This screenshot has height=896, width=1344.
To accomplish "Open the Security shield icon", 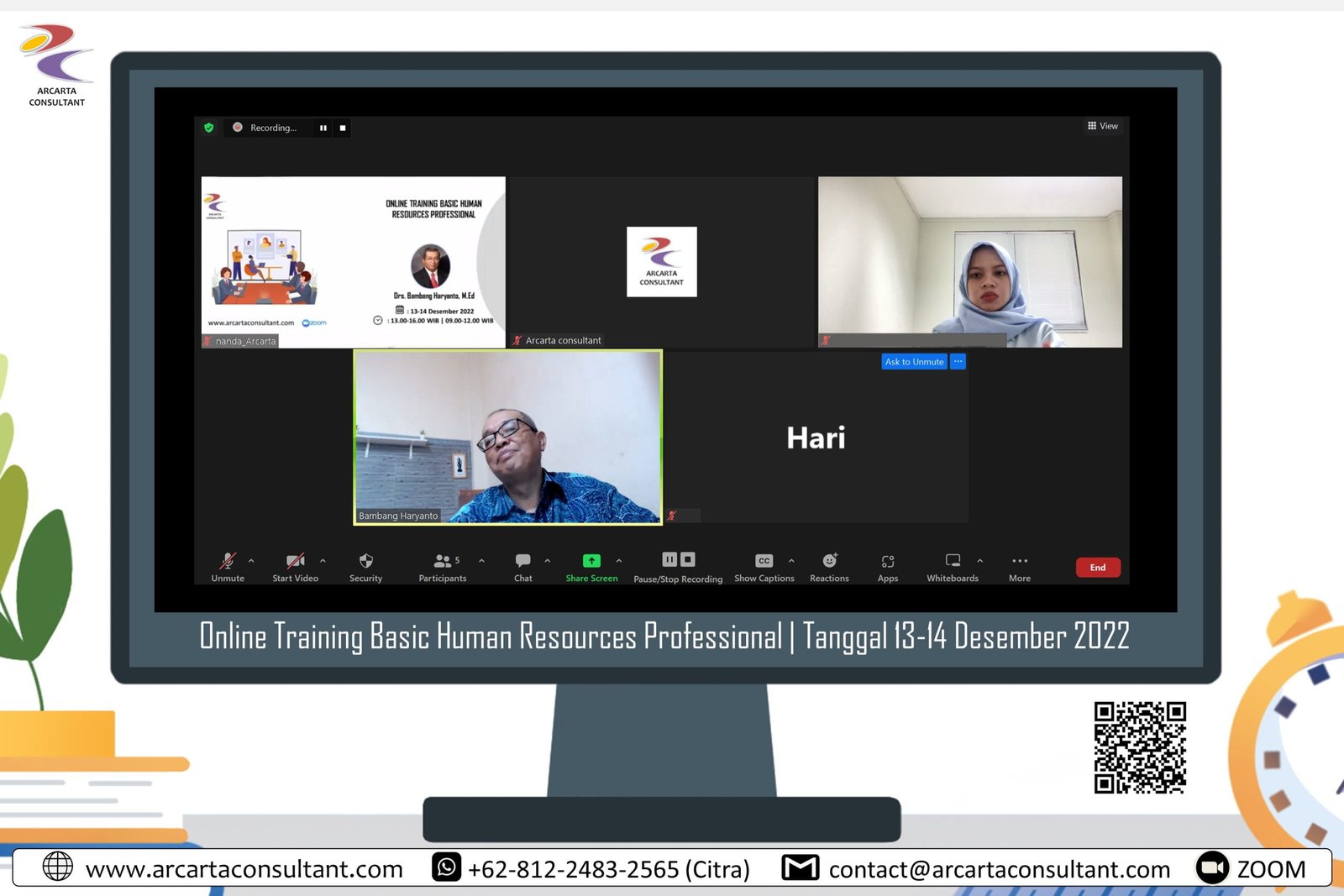I will click(x=365, y=562).
